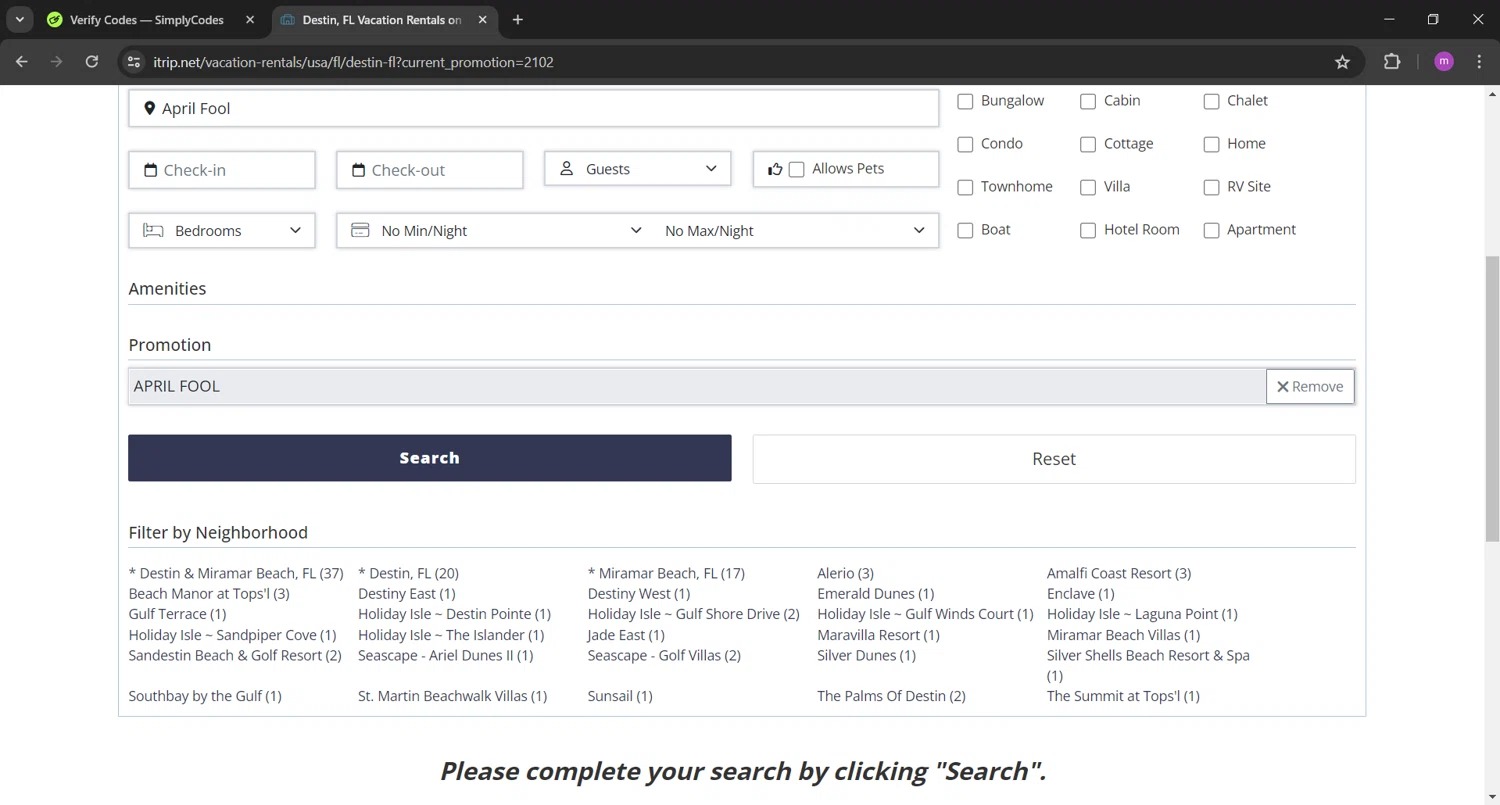Filter by Alerio (3) neighborhood
This screenshot has height=805, width=1500.
pos(845,573)
